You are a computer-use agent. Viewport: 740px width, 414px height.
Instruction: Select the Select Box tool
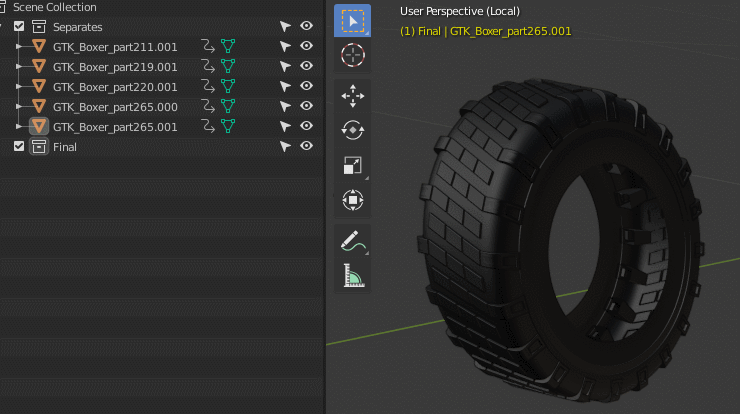point(352,21)
